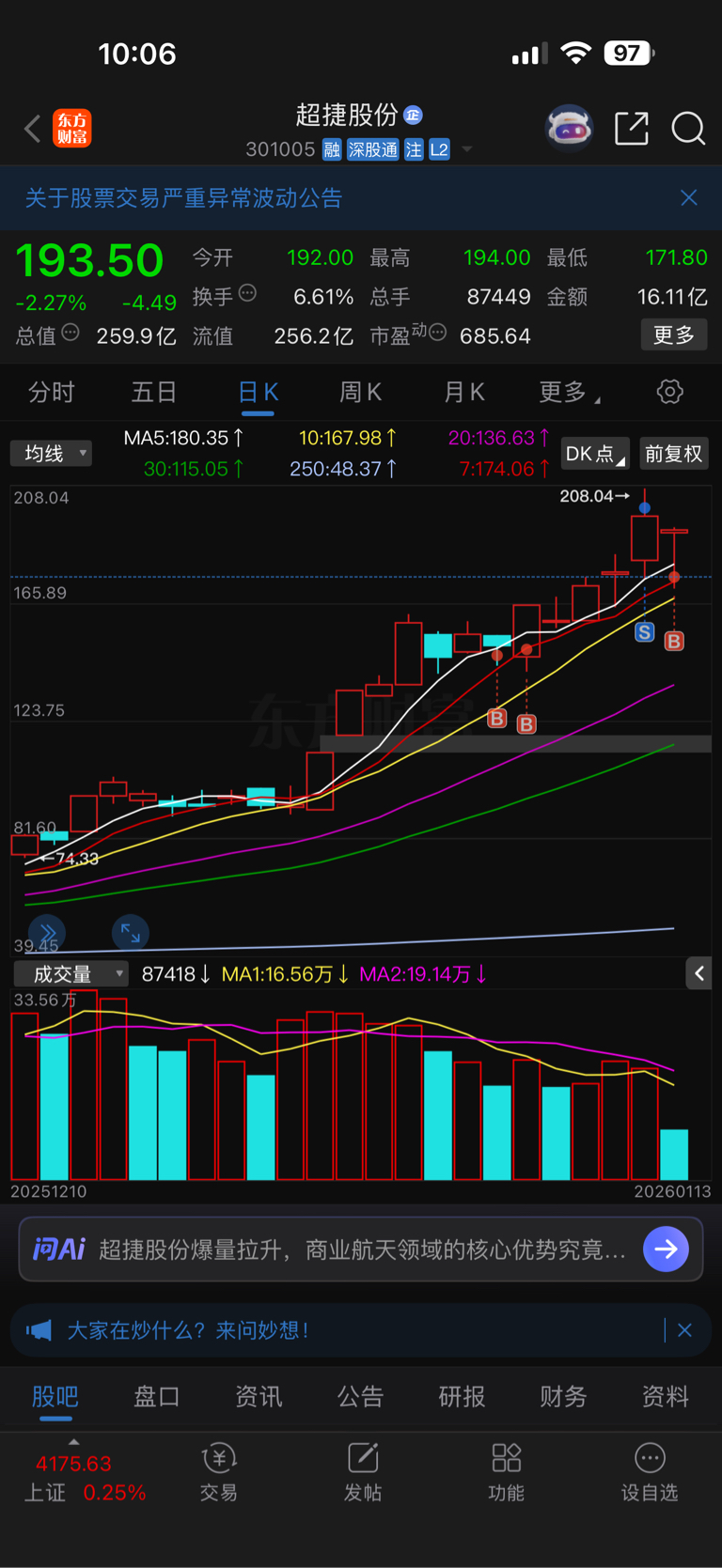722x1568 pixels.
Task: Tap the B marker below the S marker
Action: point(674,642)
